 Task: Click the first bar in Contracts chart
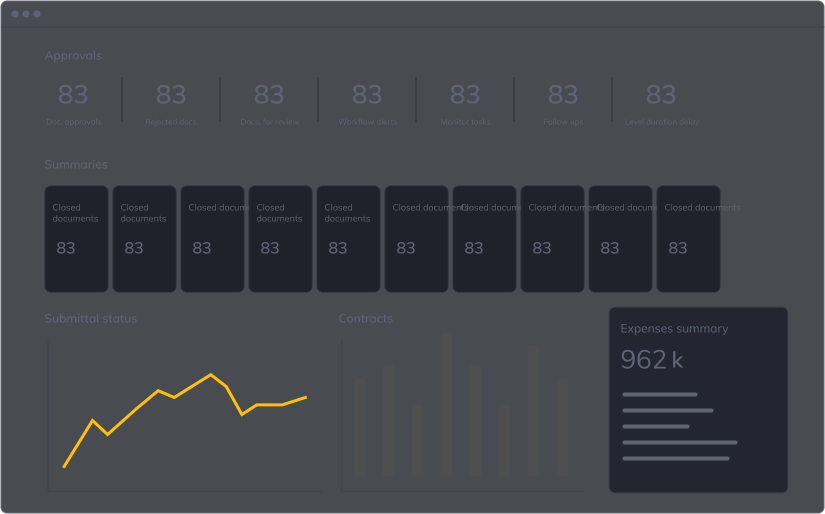pyautogui.click(x=360, y=427)
